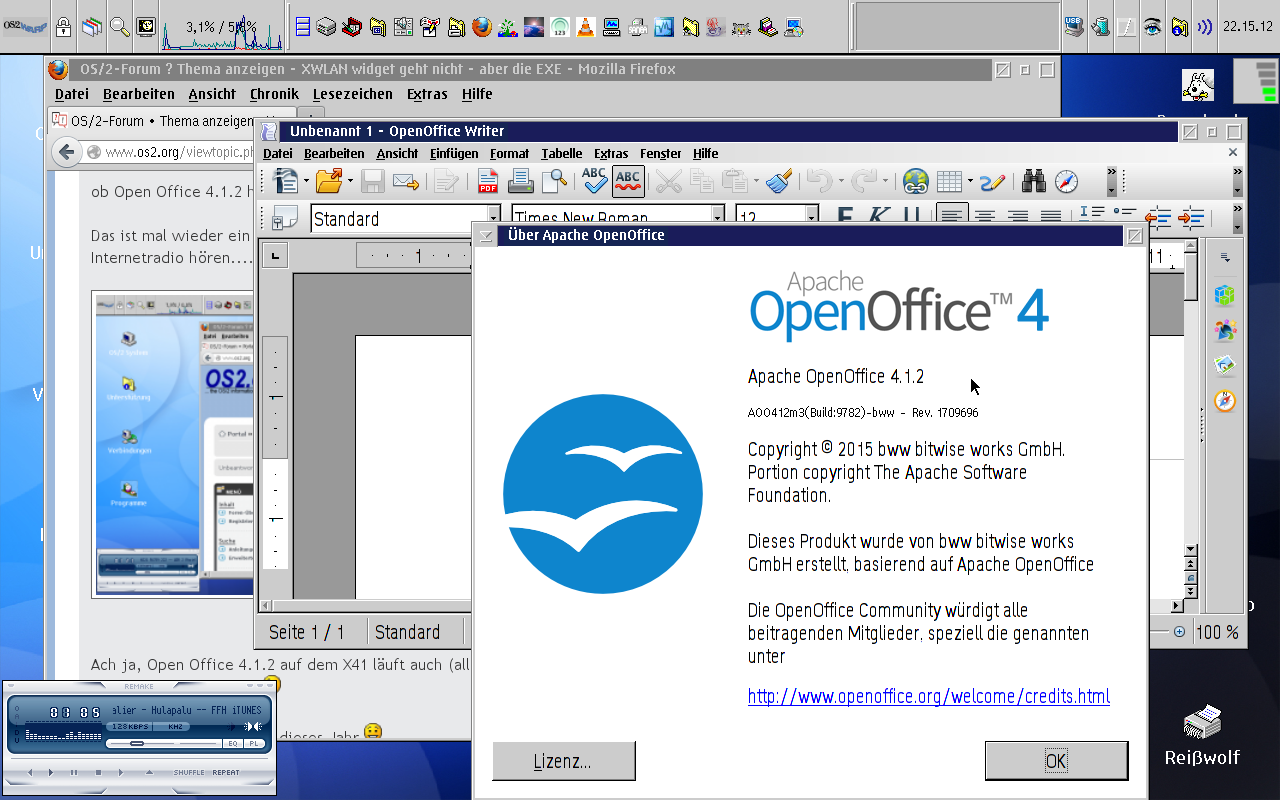Screen dimensions: 1280x800
Task: Open Writer's Fenster menu
Action: [660, 153]
